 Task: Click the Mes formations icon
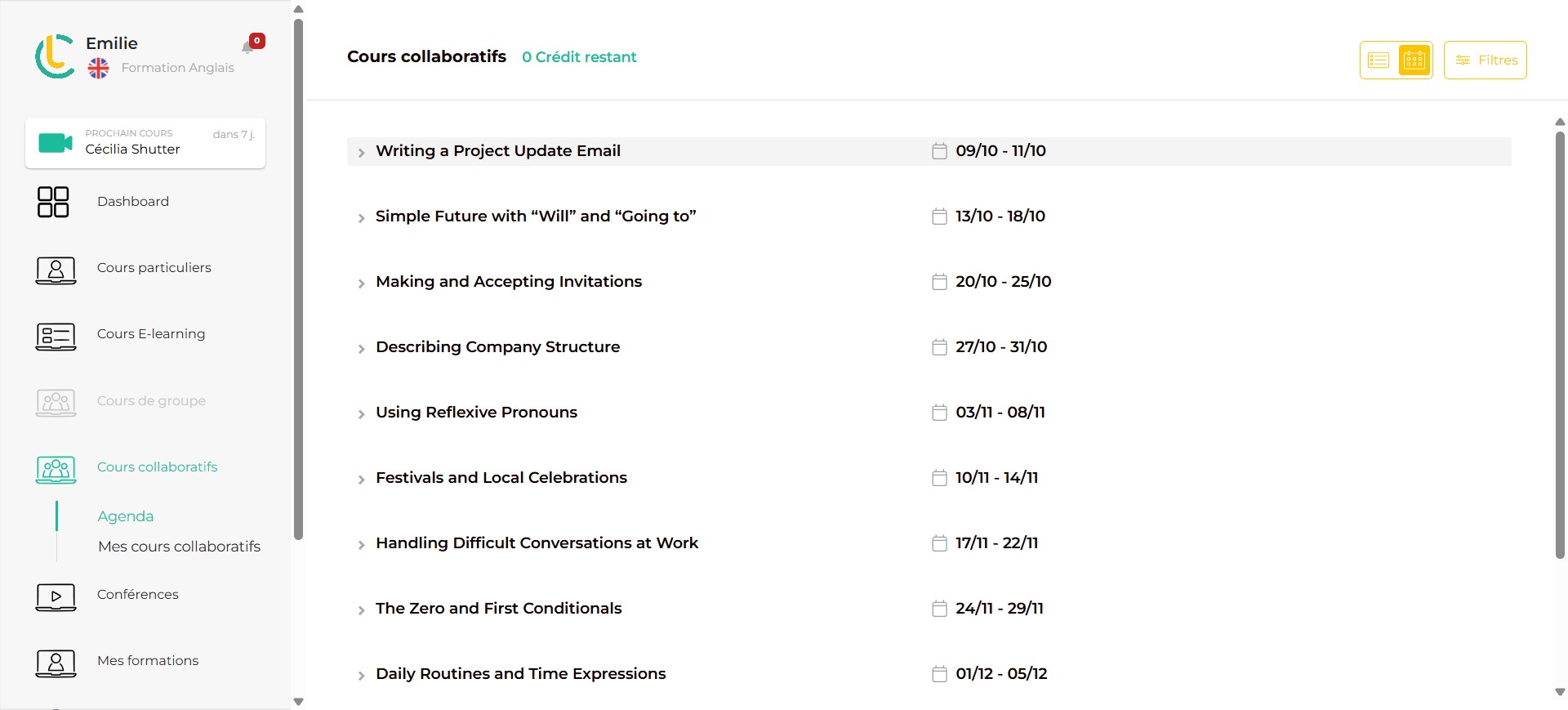(x=56, y=663)
